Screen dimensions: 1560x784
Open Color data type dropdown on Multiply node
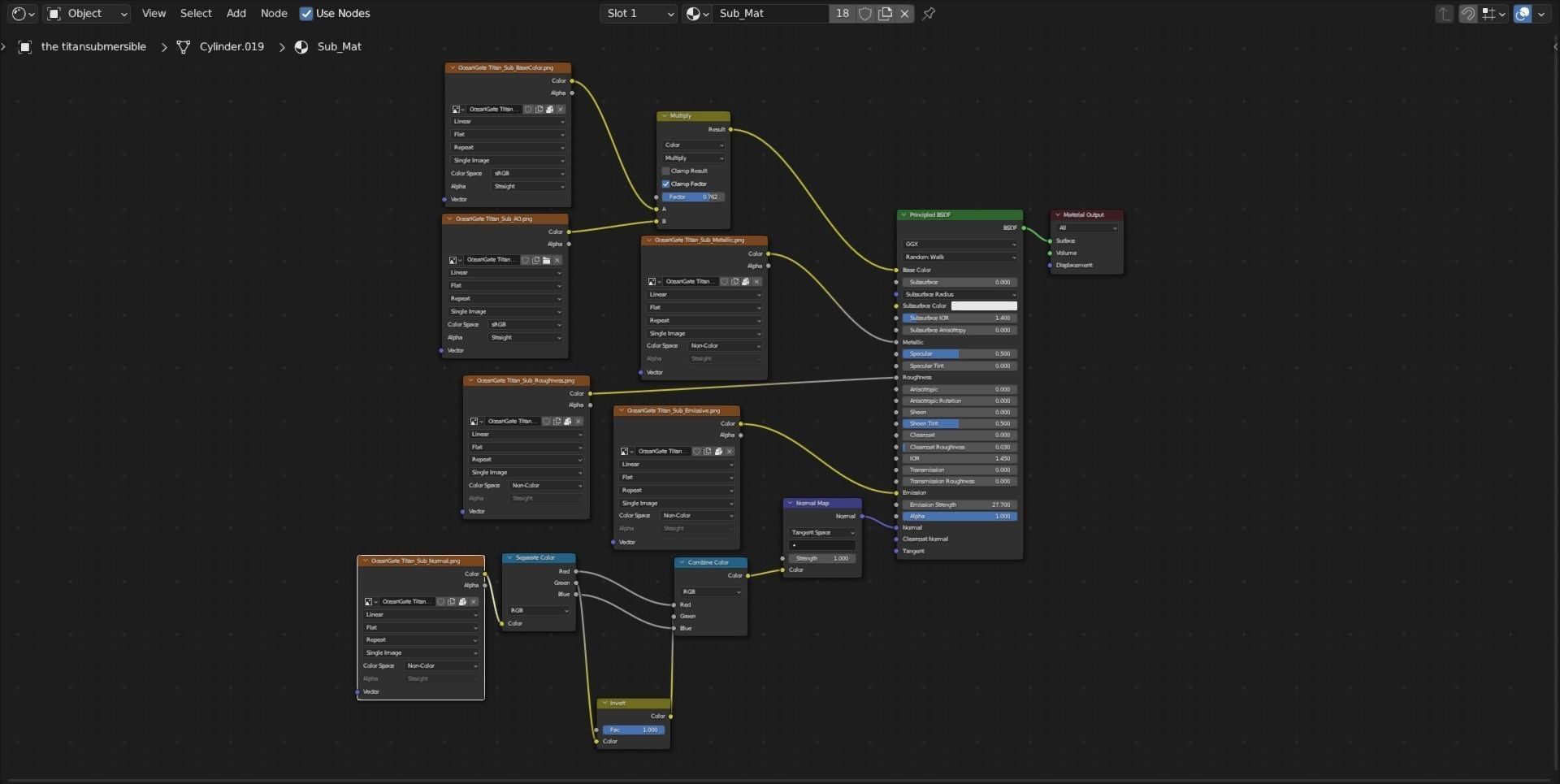tap(694, 145)
